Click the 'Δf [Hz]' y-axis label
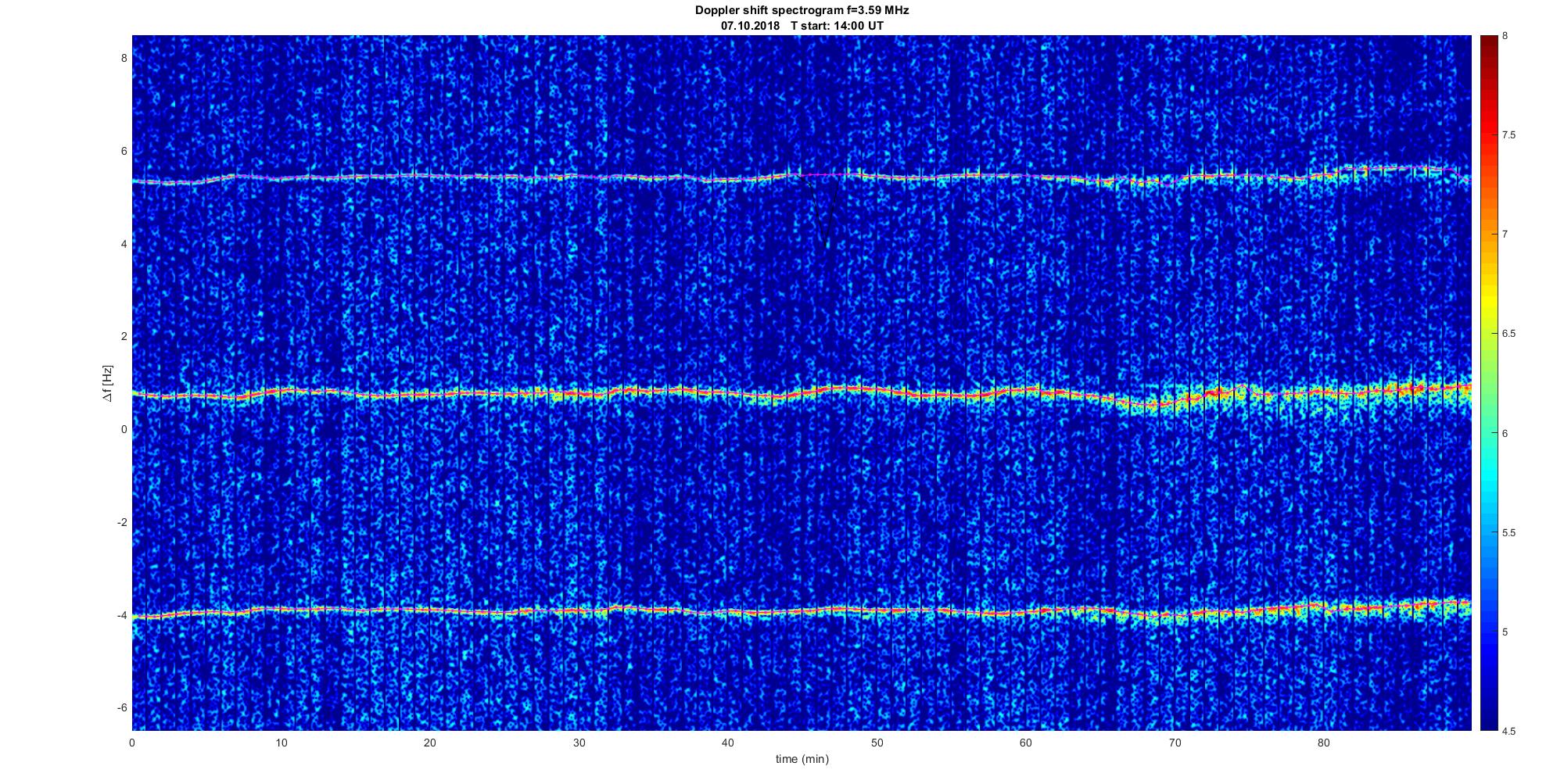The height and width of the screenshot is (784, 1564). click(108, 383)
